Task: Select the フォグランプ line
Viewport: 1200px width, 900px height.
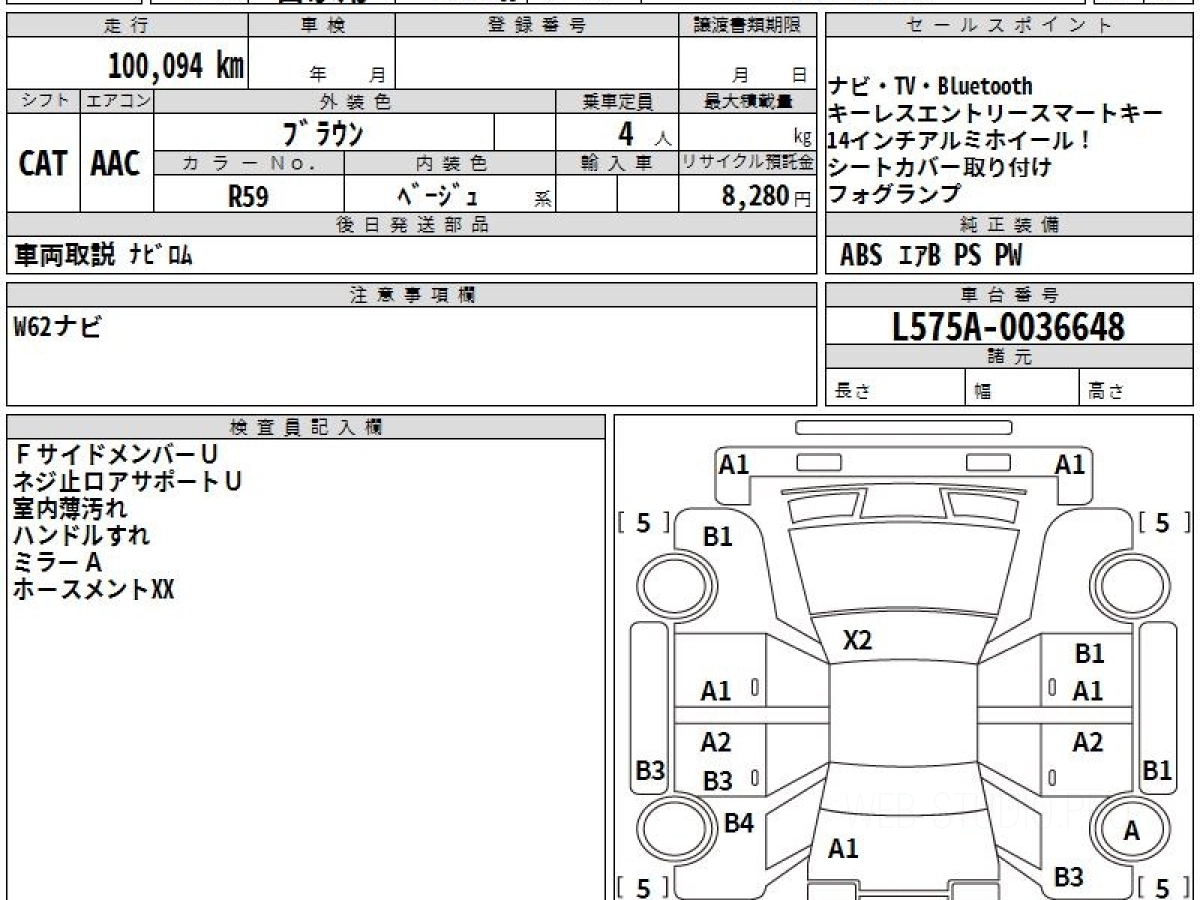Action: [894, 193]
